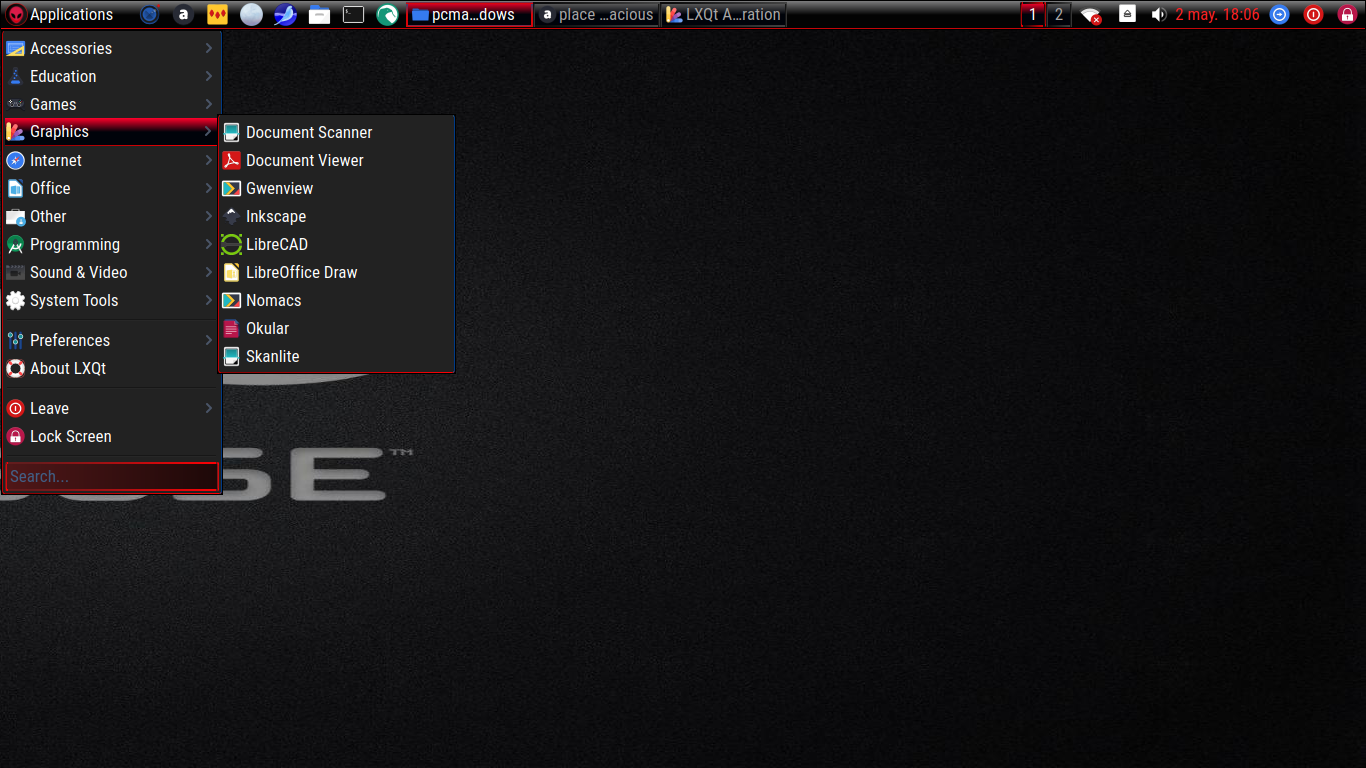The height and width of the screenshot is (768, 1366).
Task: Switch to the LXQt A...ration taskbar window
Action: (723, 15)
